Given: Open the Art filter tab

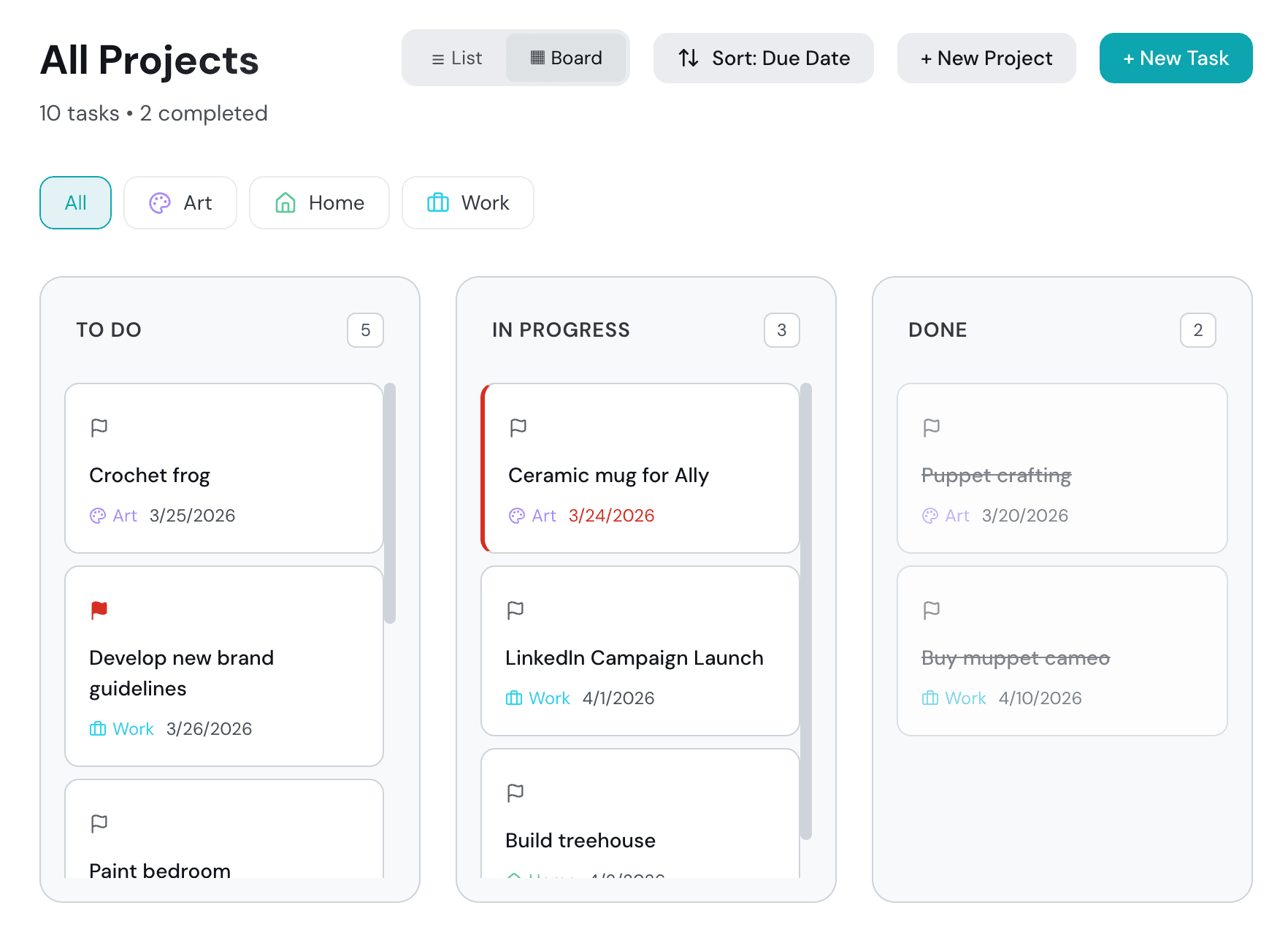Looking at the screenshot, I should coord(180,202).
